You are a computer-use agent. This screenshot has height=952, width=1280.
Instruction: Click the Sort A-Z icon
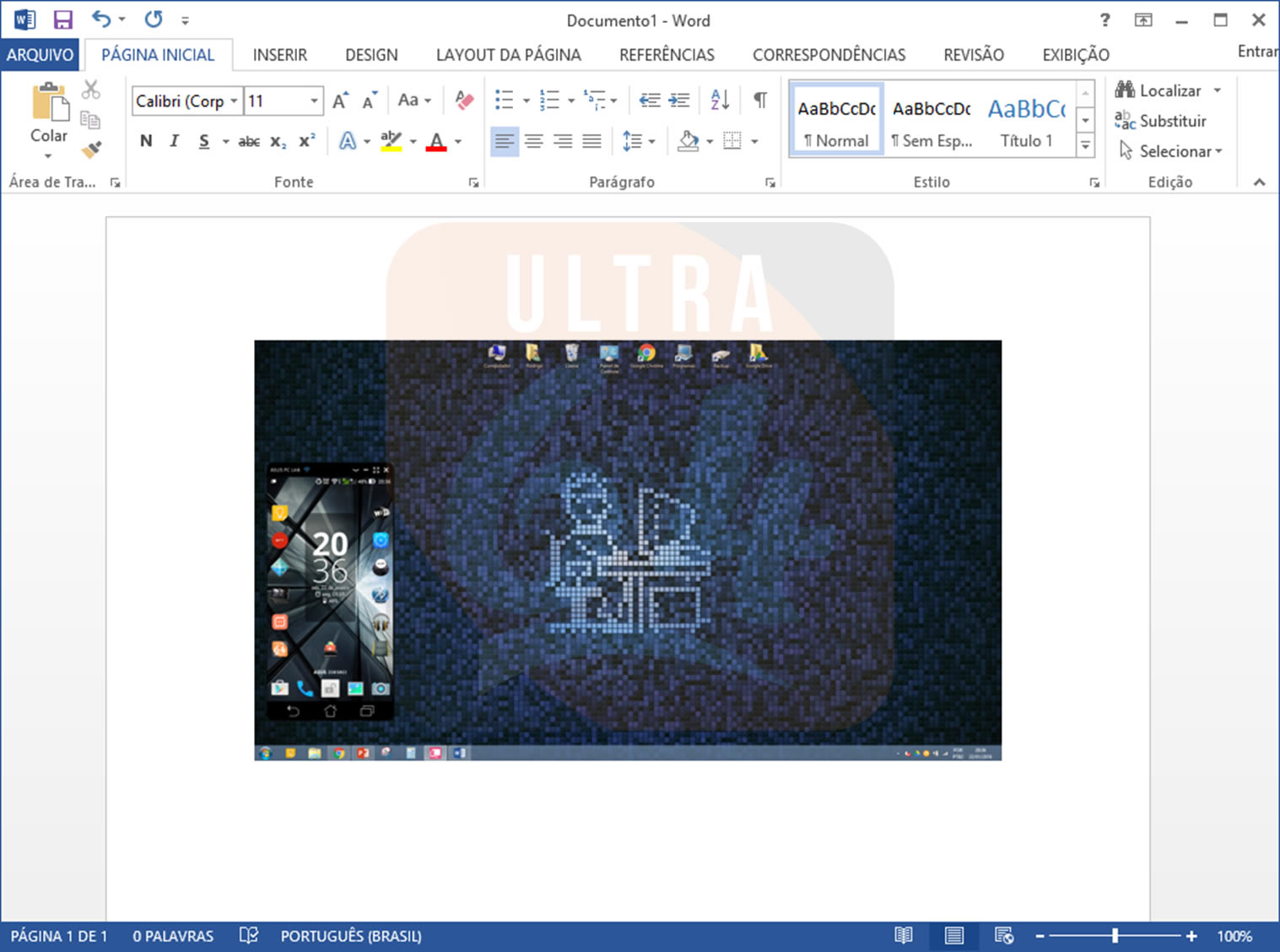pyautogui.click(x=720, y=100)
